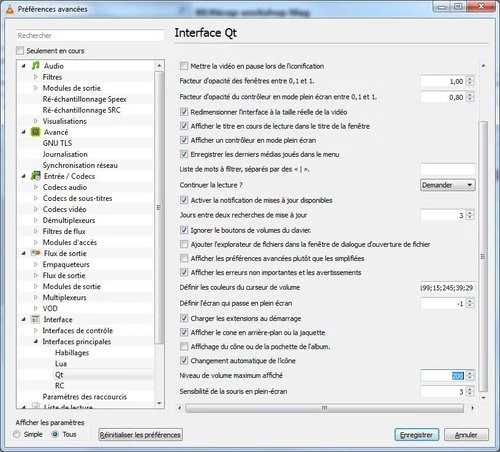500x452 pixels.
Task: Increase Niveau de volume maximum spinner arrow
Action: click(470, 373)
